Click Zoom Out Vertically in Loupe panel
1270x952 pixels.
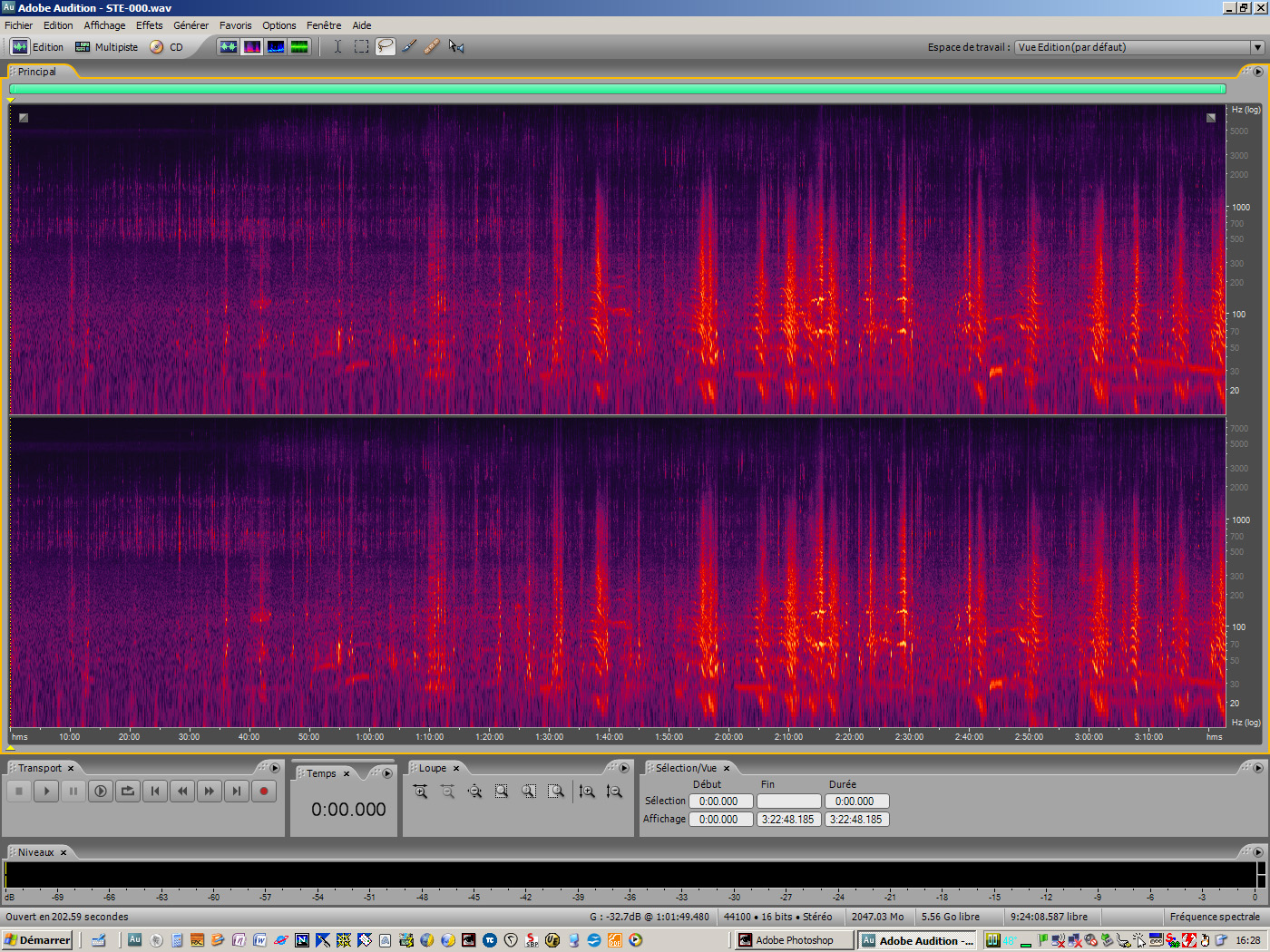click(614, 791)
